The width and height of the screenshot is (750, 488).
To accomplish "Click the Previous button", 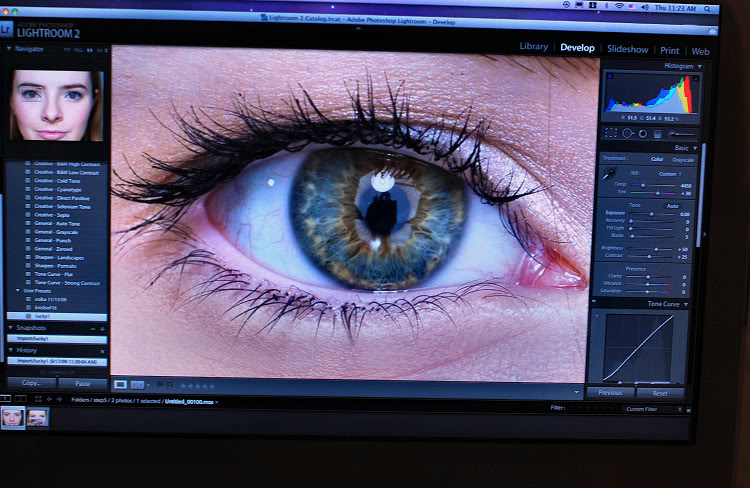I will click(x=610, y=393).
